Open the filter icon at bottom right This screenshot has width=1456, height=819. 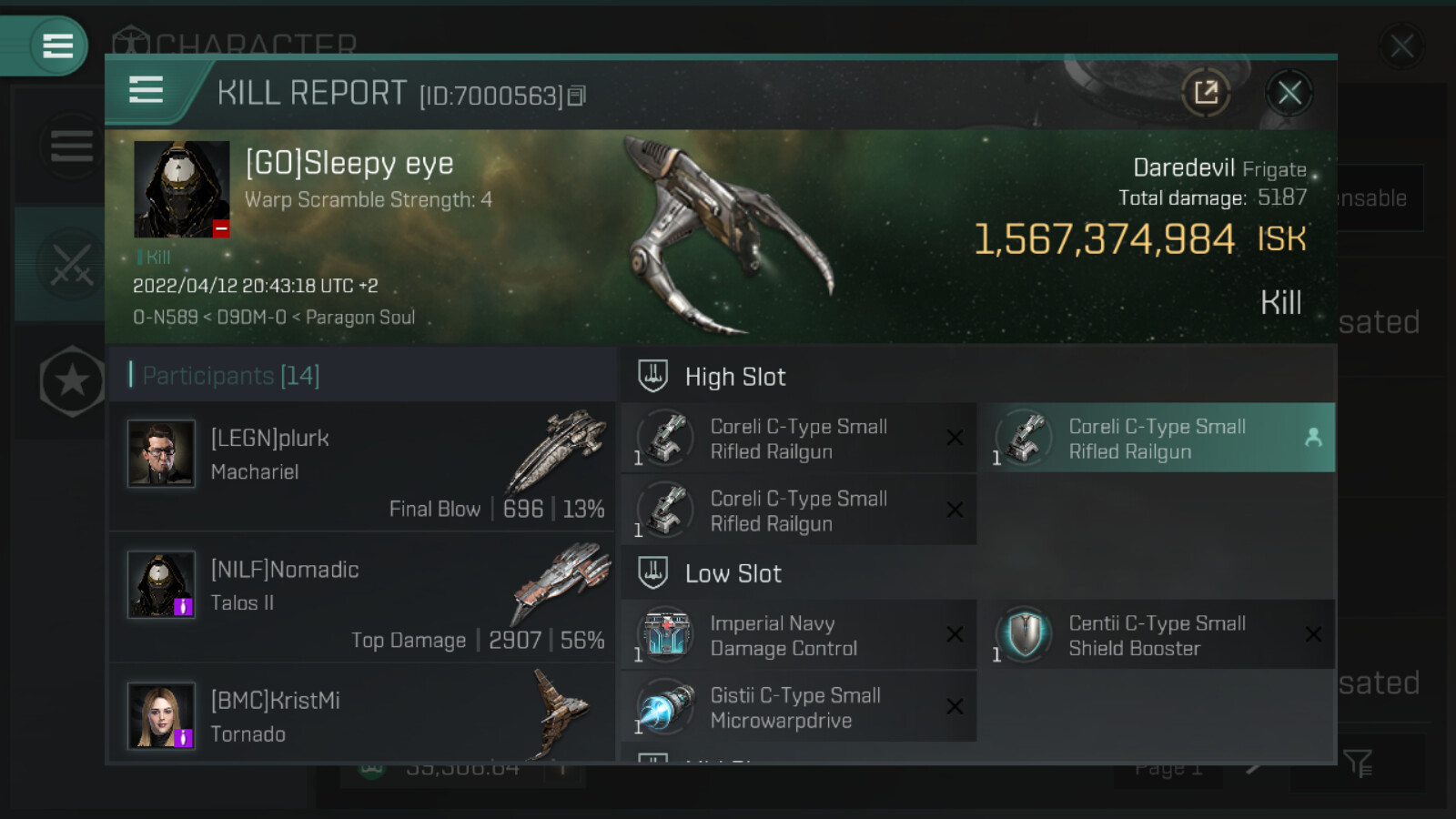tap(1357, 763)
